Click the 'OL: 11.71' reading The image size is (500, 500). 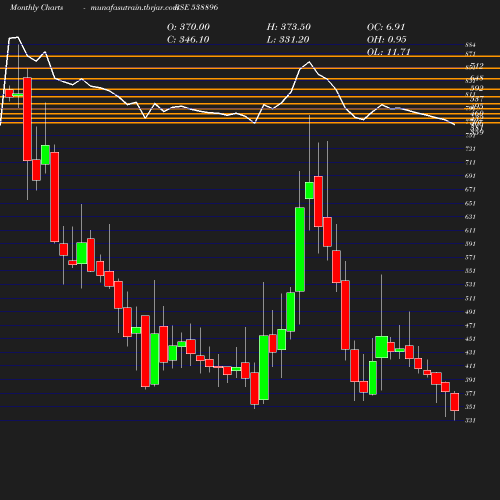click(388, 52)
